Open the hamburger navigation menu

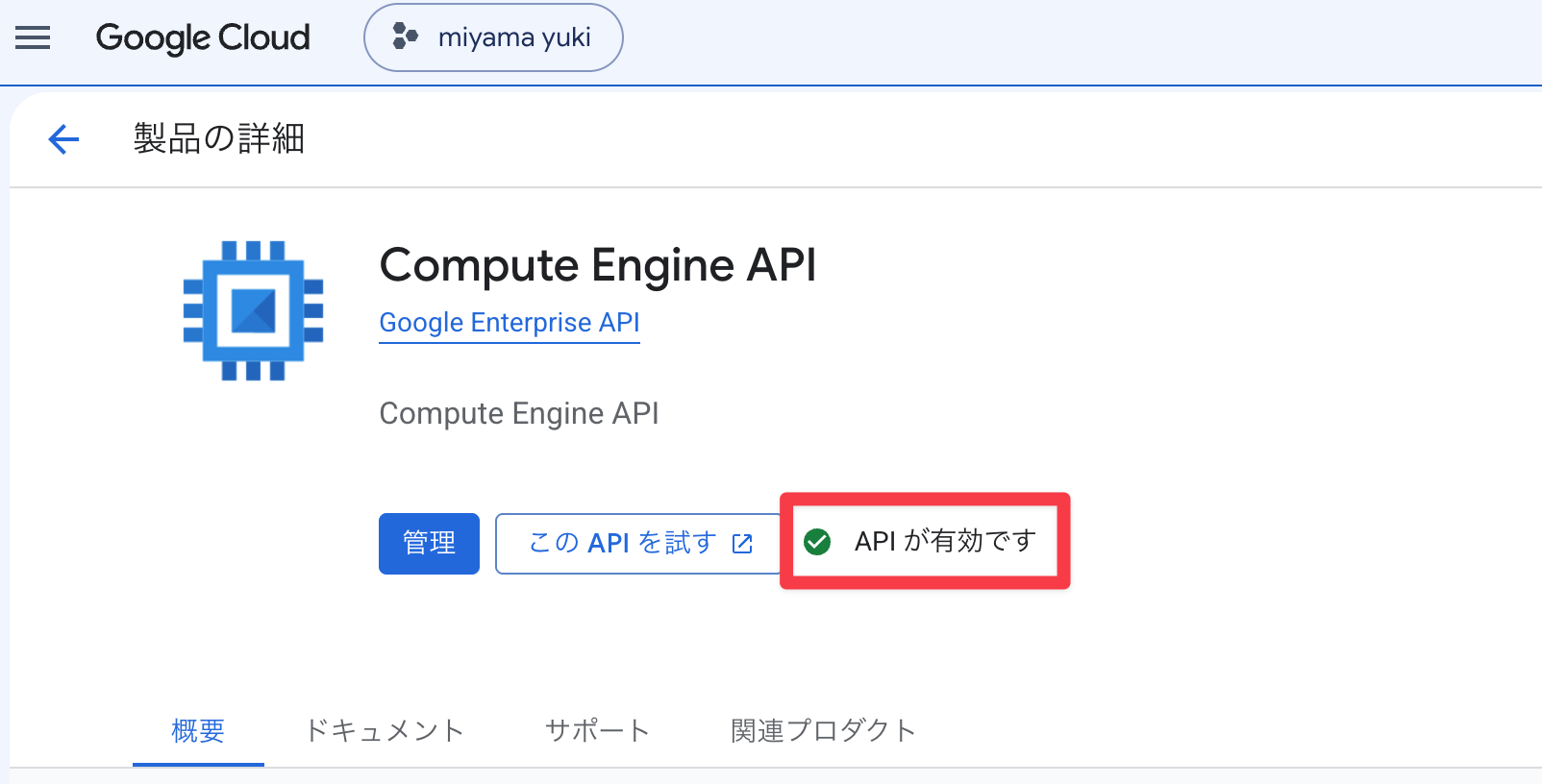point(33,38)
